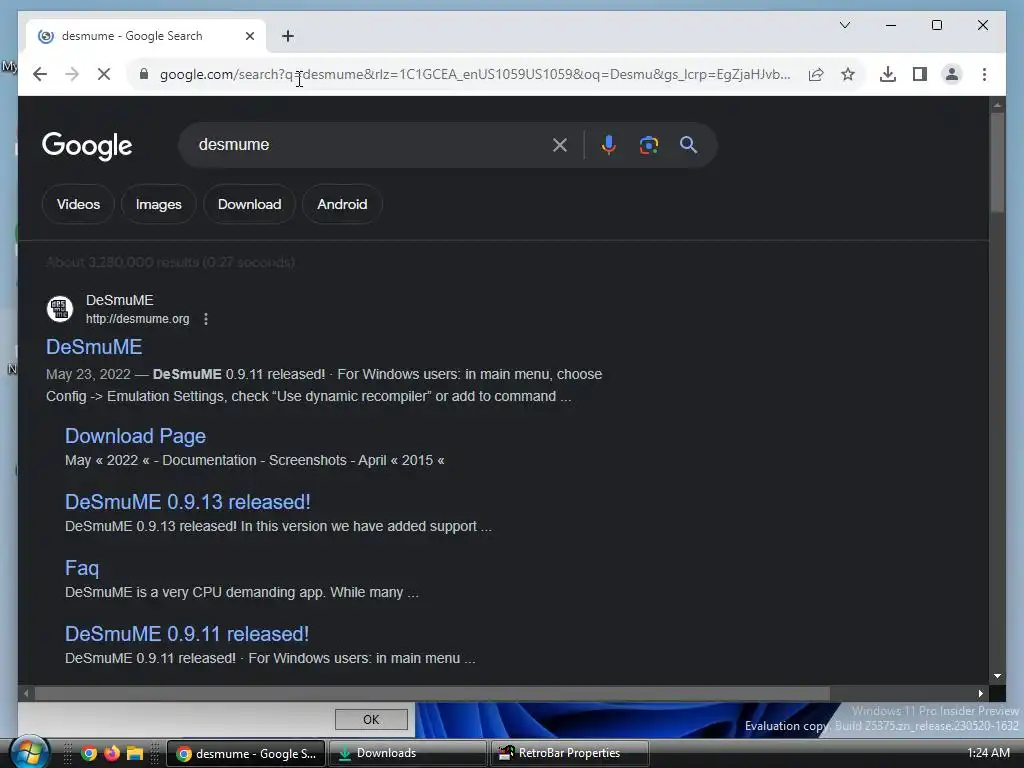Viewport: 1024px width, 768px height.
Task: Search by image with Google Lens
Action: (648, 145)
